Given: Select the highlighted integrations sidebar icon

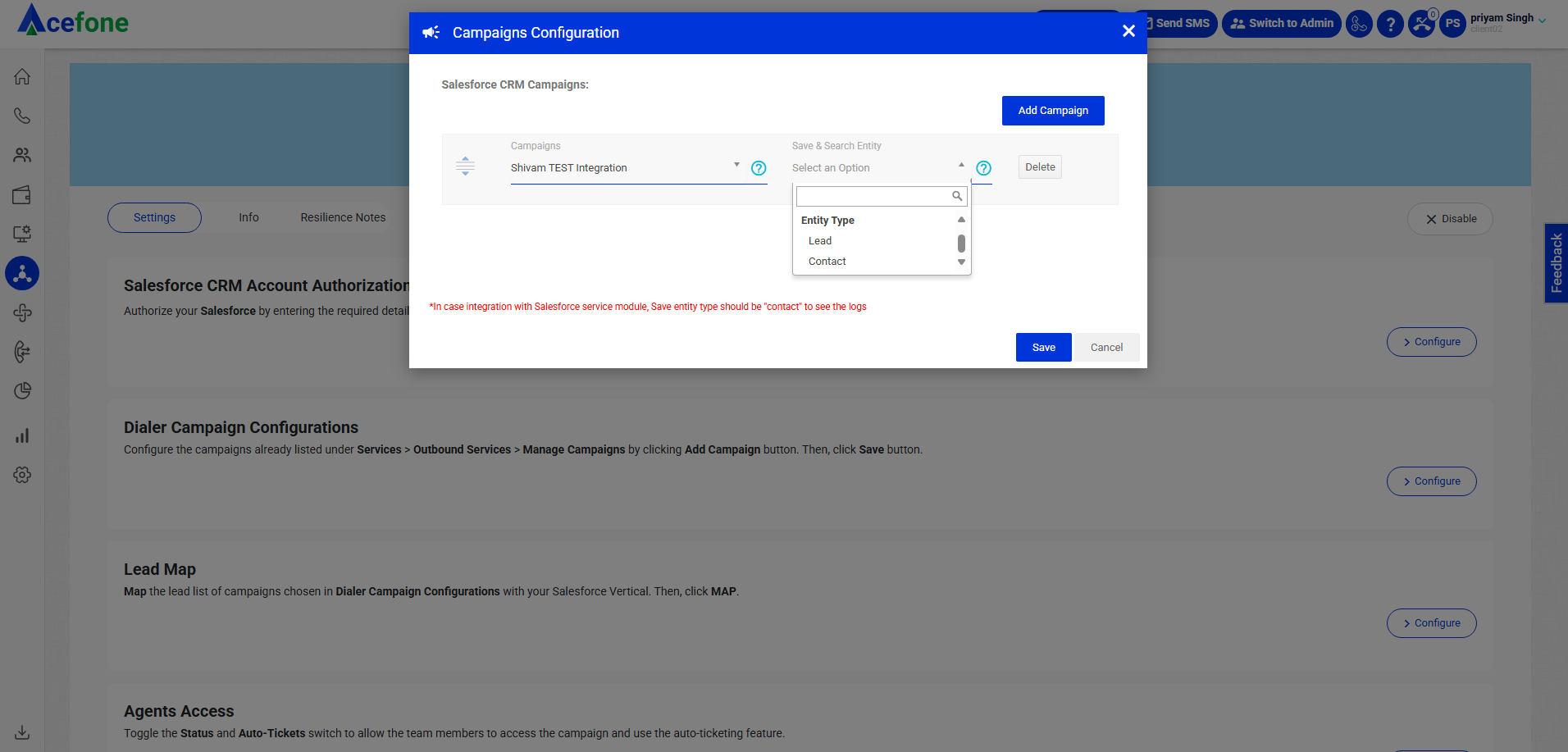Looking at the screenshot, I should 22,273.
